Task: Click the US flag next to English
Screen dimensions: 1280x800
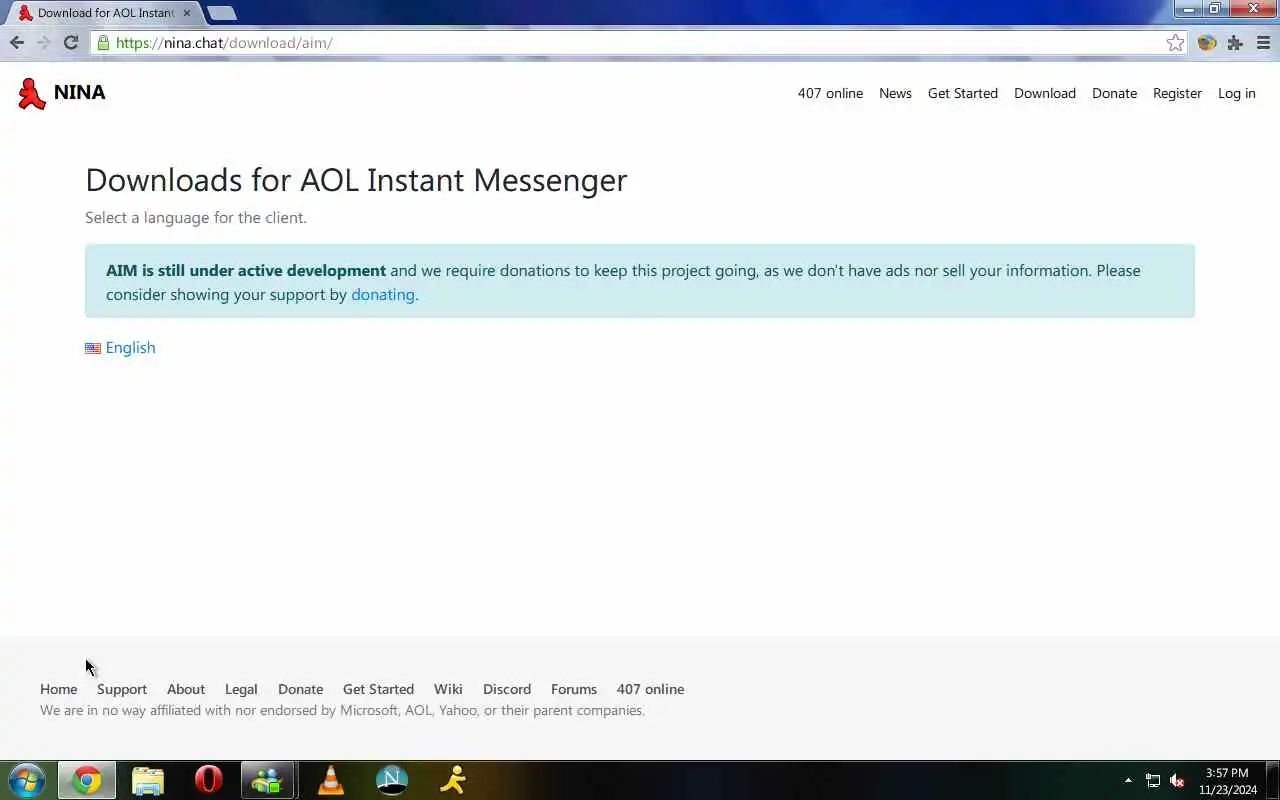Action: click(93, 348)
